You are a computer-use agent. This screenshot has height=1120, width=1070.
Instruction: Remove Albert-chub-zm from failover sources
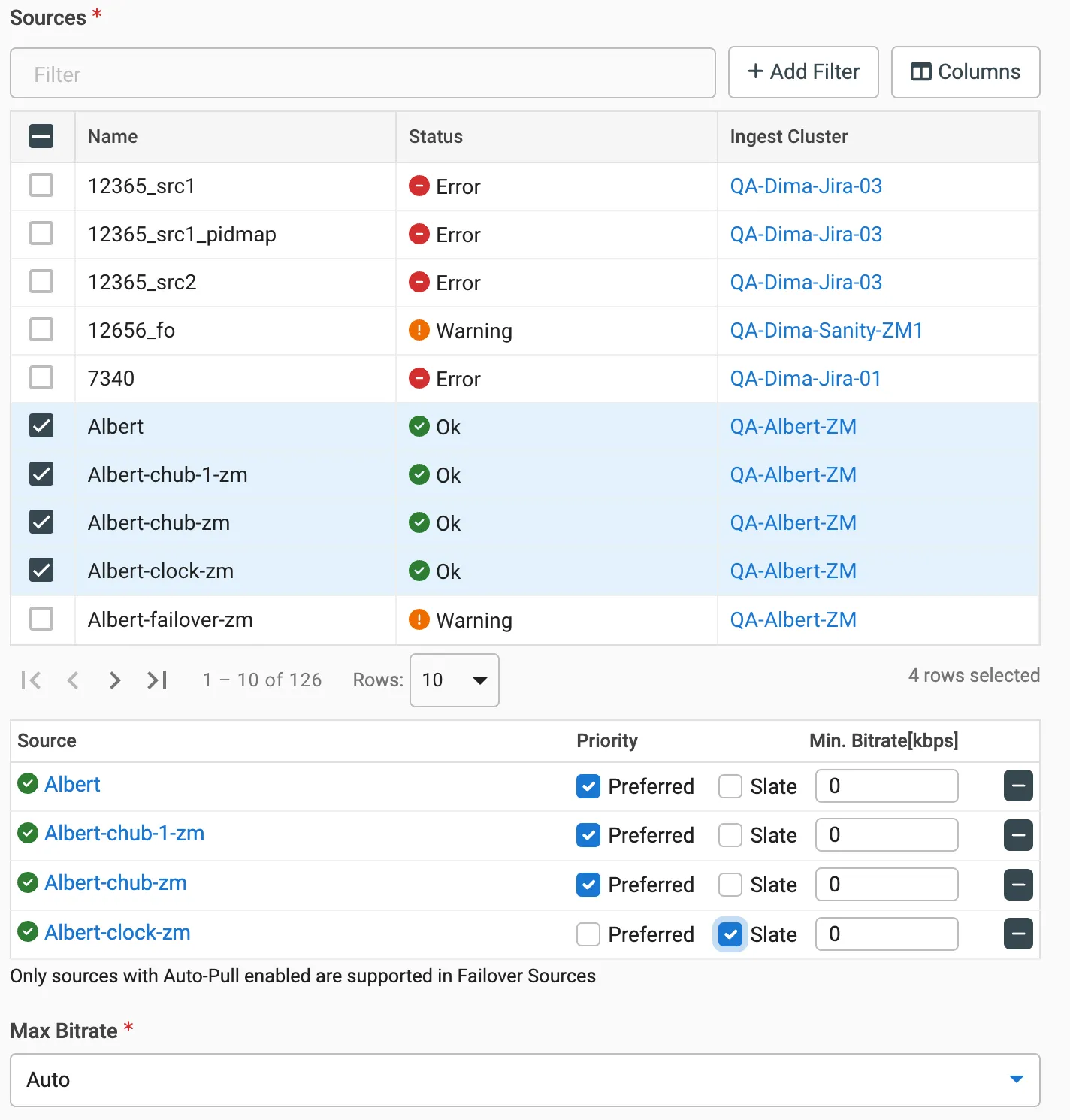(x=1018, y=885)
